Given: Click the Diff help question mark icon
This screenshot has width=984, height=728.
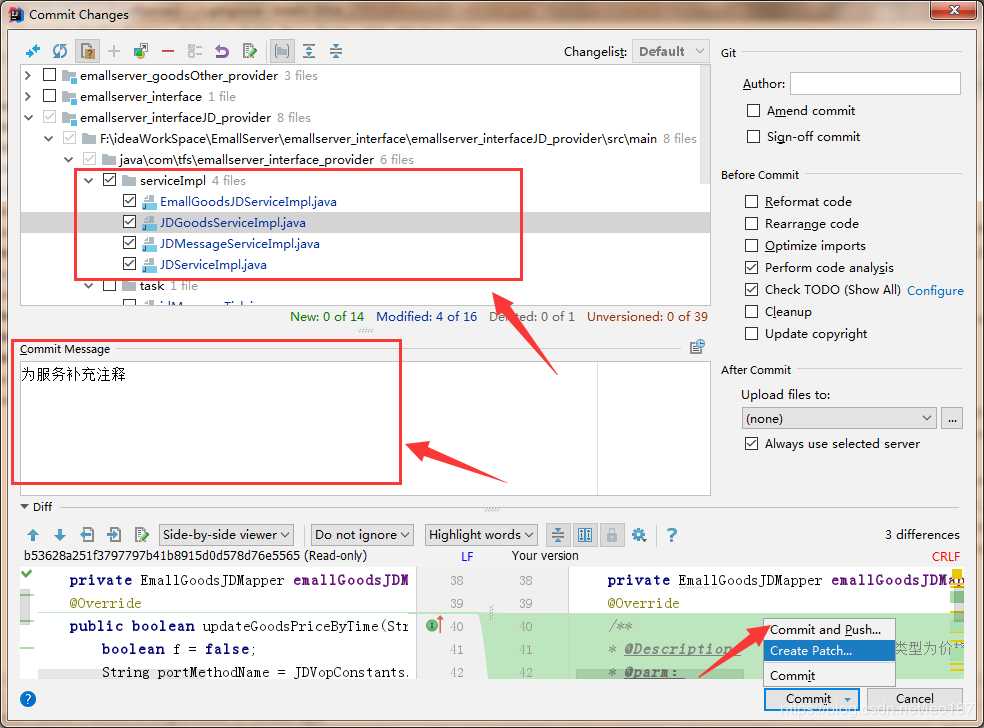Looking at the screenshot, I should 671,535.
